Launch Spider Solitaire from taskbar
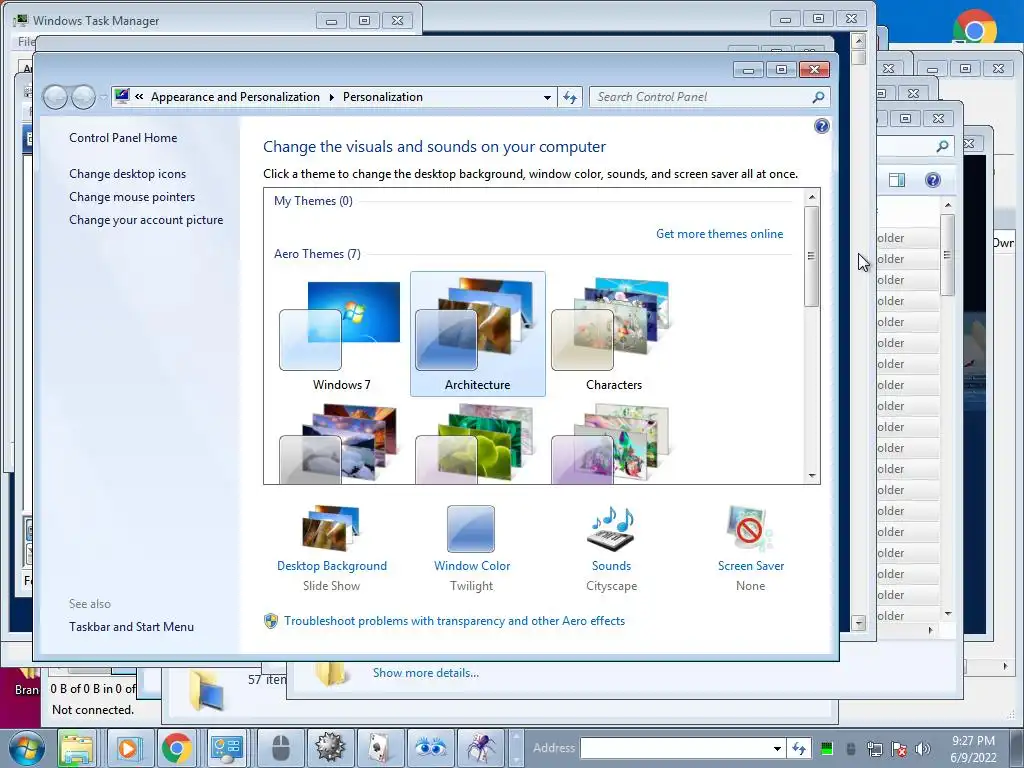This screenshot has width=1024, height=768. [x=480, y=748]
